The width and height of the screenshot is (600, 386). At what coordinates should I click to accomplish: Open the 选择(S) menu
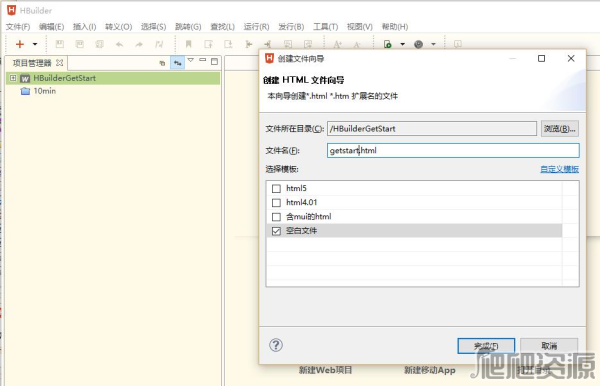pos(153,27)
